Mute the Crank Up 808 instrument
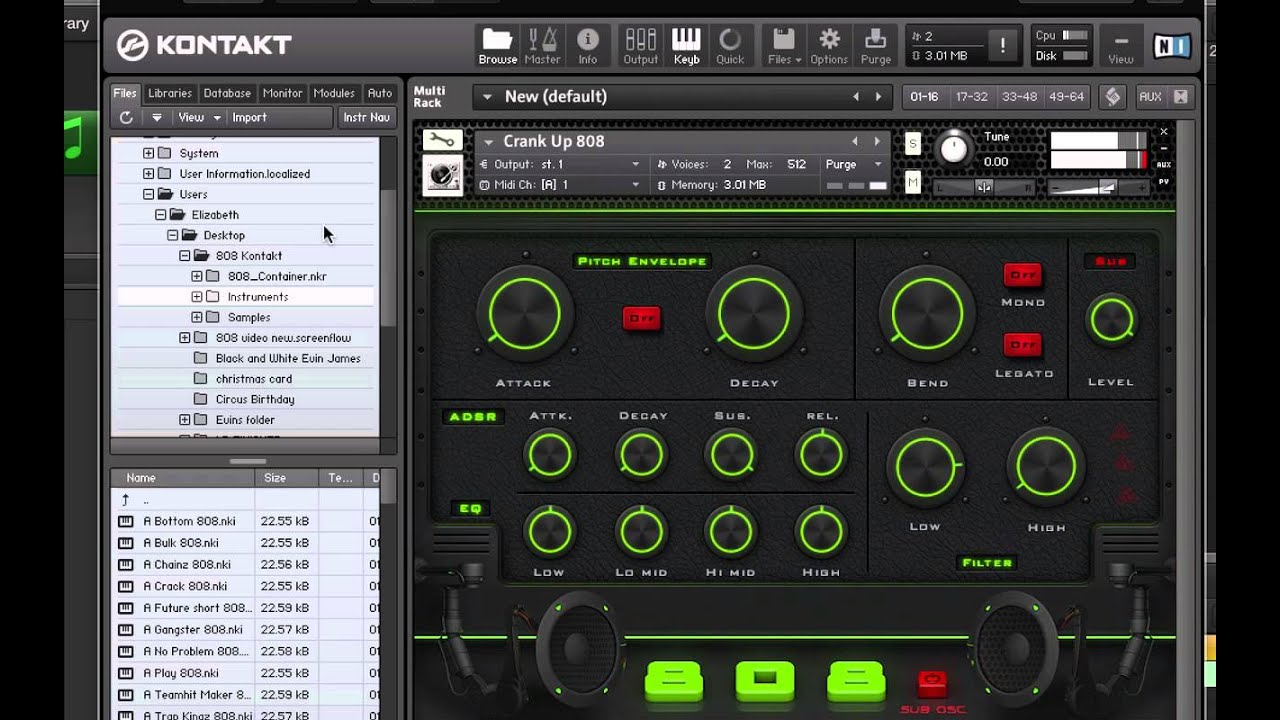 tap(912, 182)
